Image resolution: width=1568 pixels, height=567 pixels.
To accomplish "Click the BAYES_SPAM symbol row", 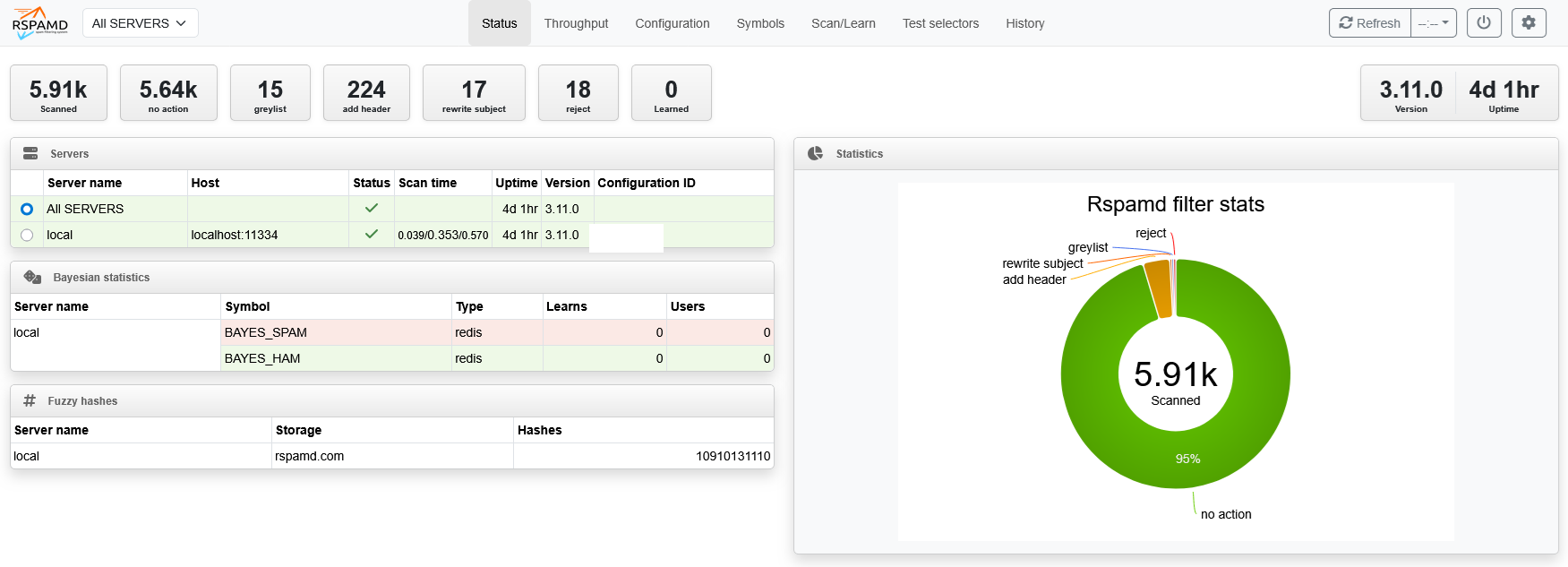I will click(497, 332).
